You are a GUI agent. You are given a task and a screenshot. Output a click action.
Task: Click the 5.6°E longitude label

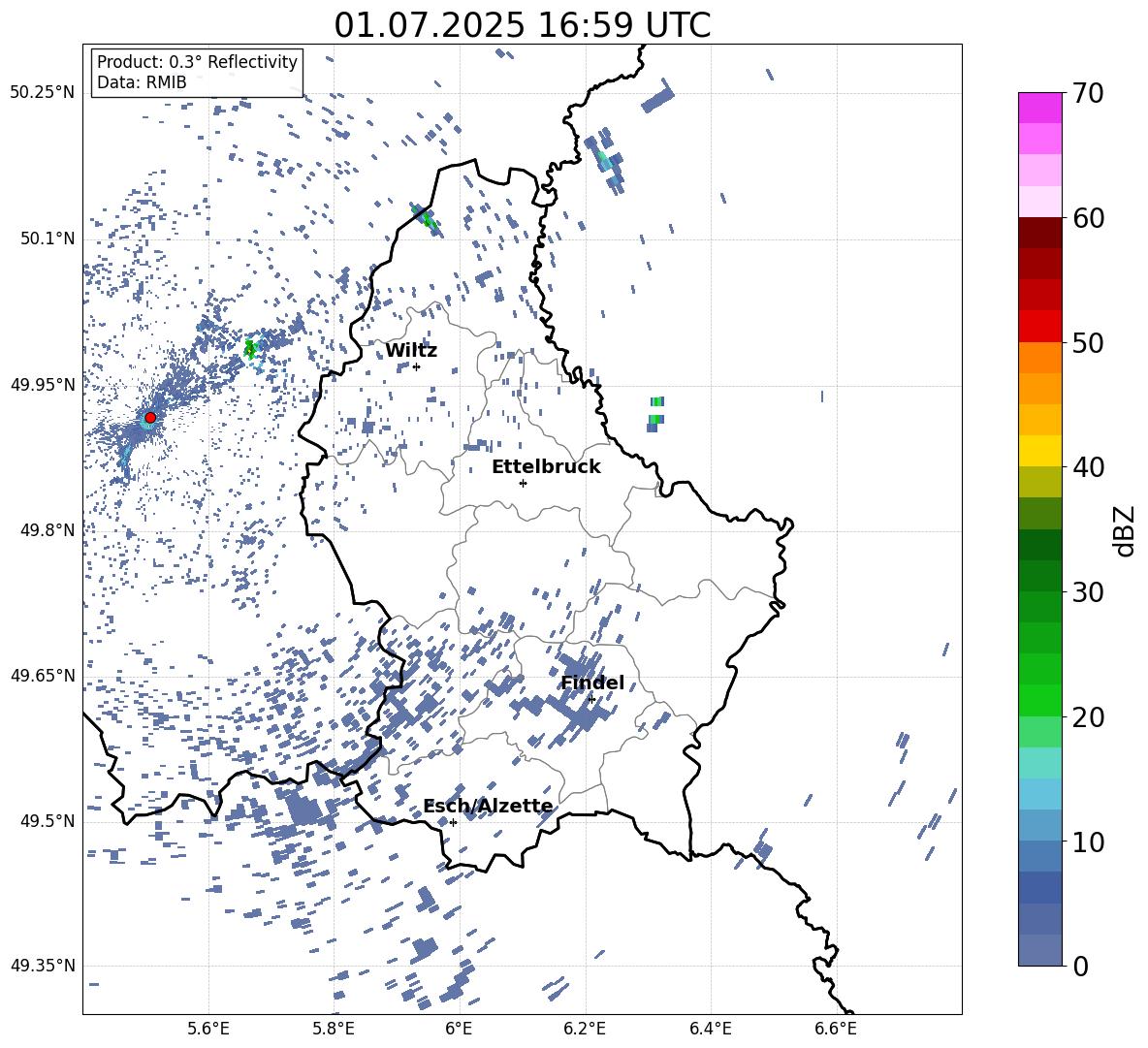tap(208, 1029)
